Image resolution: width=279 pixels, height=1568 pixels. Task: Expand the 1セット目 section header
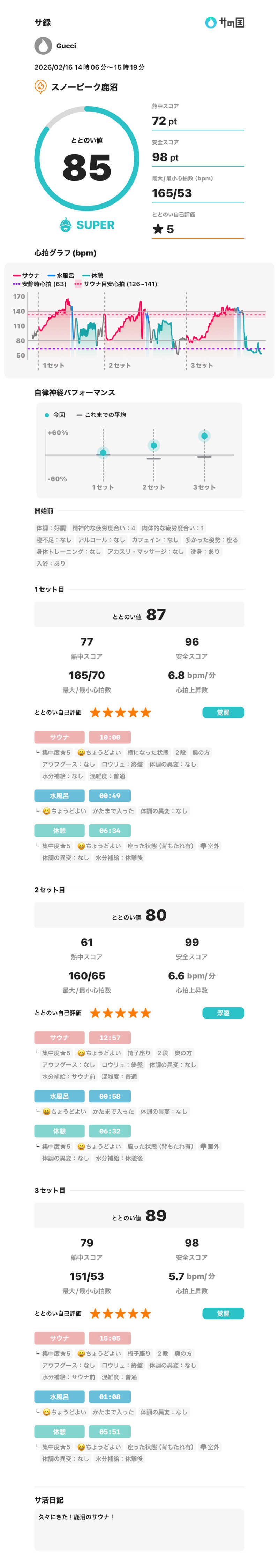49,589
